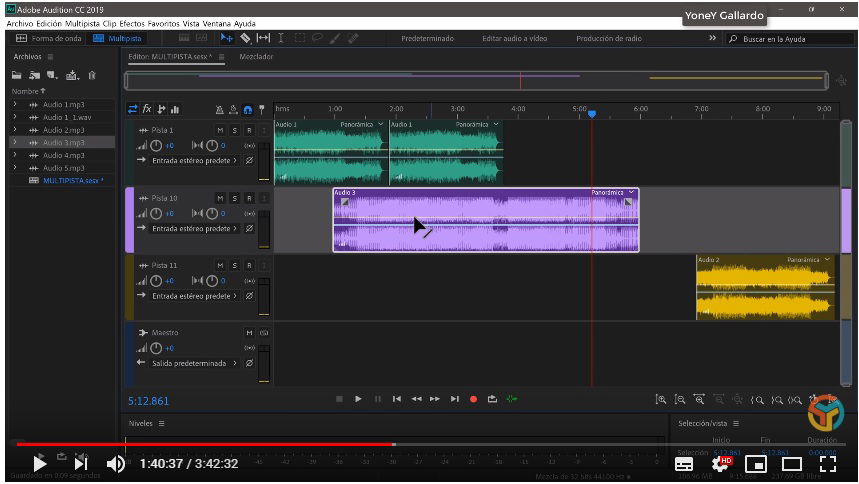Click import file icon in Archivos panel
This screenshot has height=484, width=859.
(35, 75)
